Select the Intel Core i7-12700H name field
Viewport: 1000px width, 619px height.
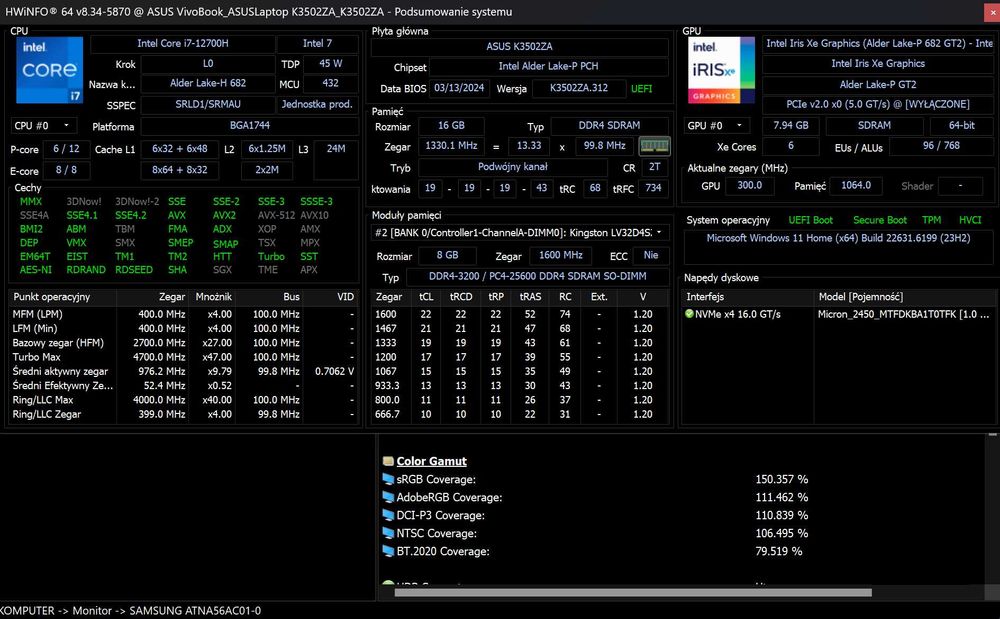coord(182,43)
